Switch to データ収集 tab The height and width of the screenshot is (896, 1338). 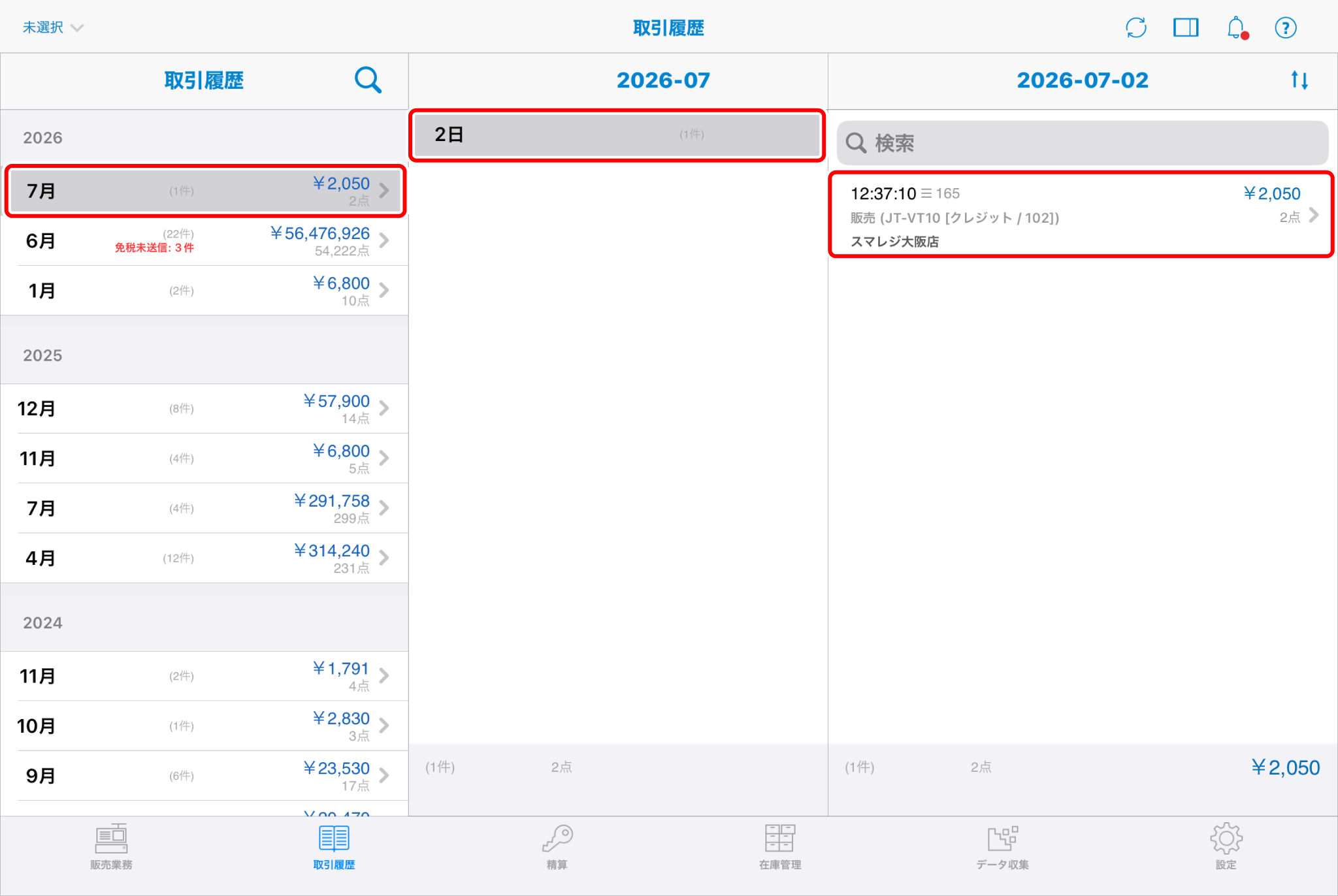1003,847
